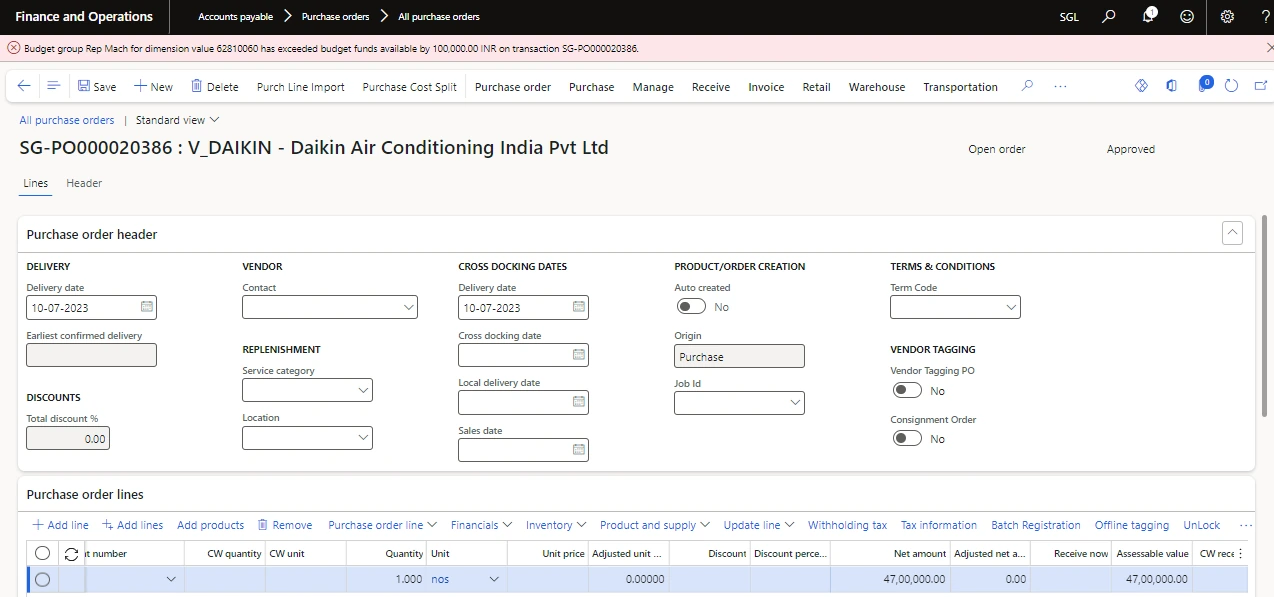The width and height of the screenshot is (1274, 597).
Task: Click the budget error status icon
Action: 14,48
